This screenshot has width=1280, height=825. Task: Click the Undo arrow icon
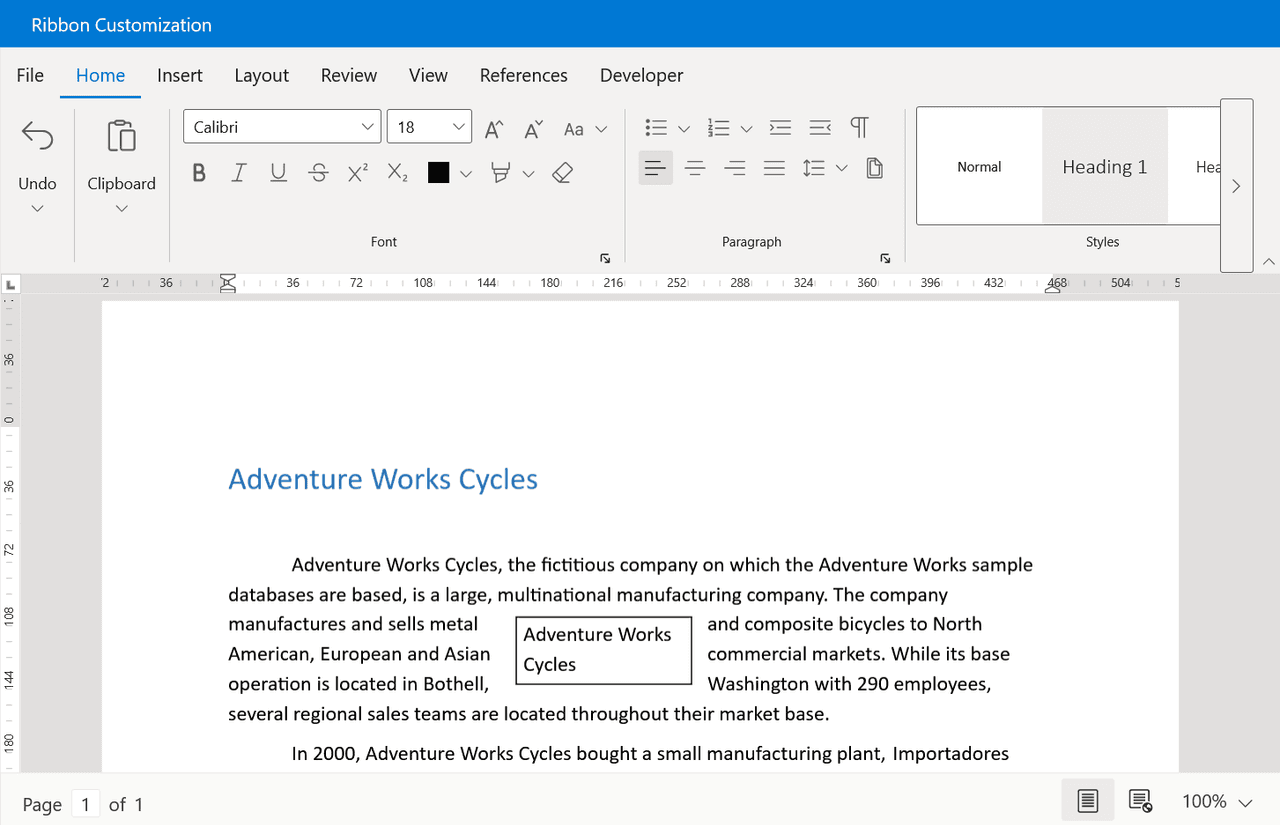pyautogui.click(x=37, y=136)
